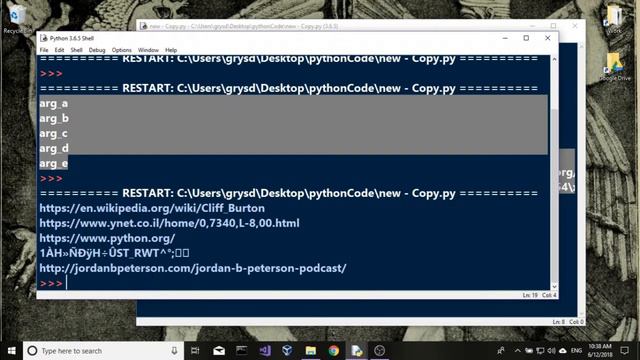Click the shell scrollbar up arrow

click(x=554, y=60)
